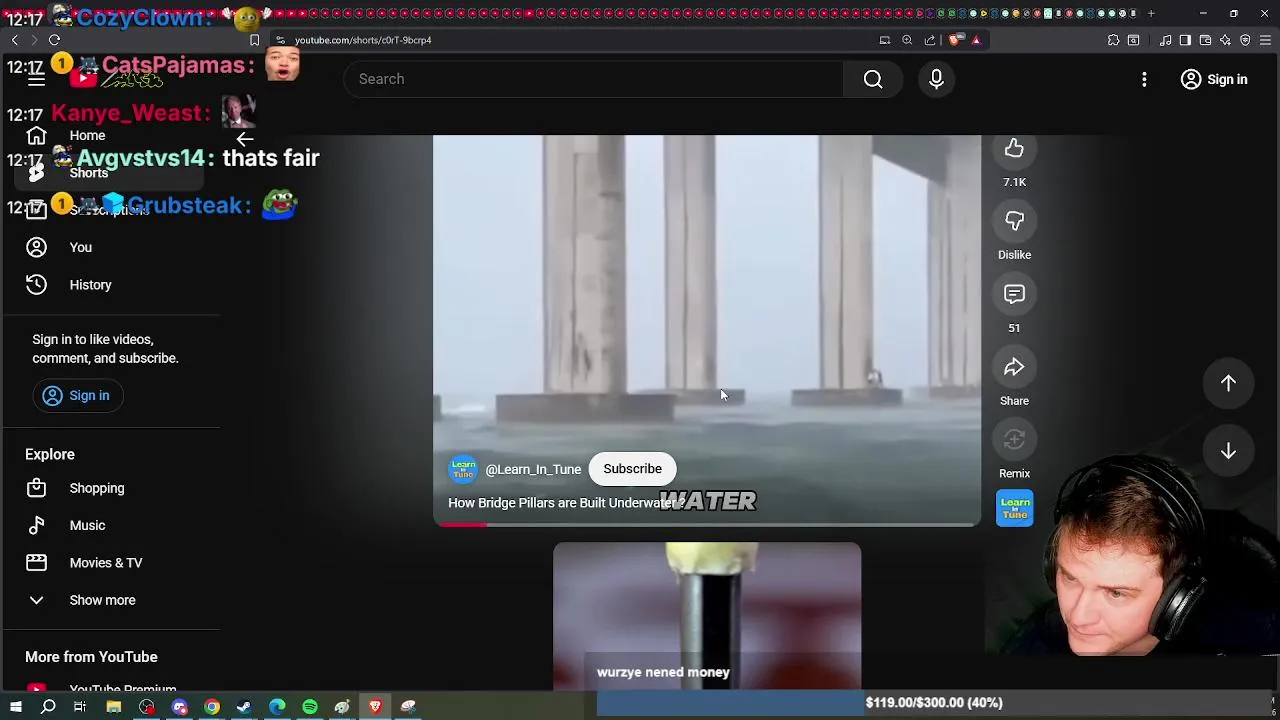Viewport: 1280px width, 720px height.
Task: Open the Windows Start menu
Action: point(15,707)
